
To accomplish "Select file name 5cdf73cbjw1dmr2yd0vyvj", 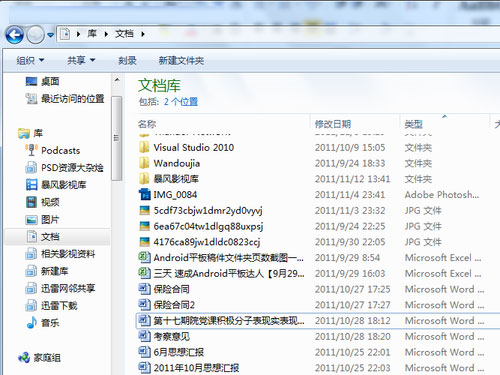I will tap(208, 211).
